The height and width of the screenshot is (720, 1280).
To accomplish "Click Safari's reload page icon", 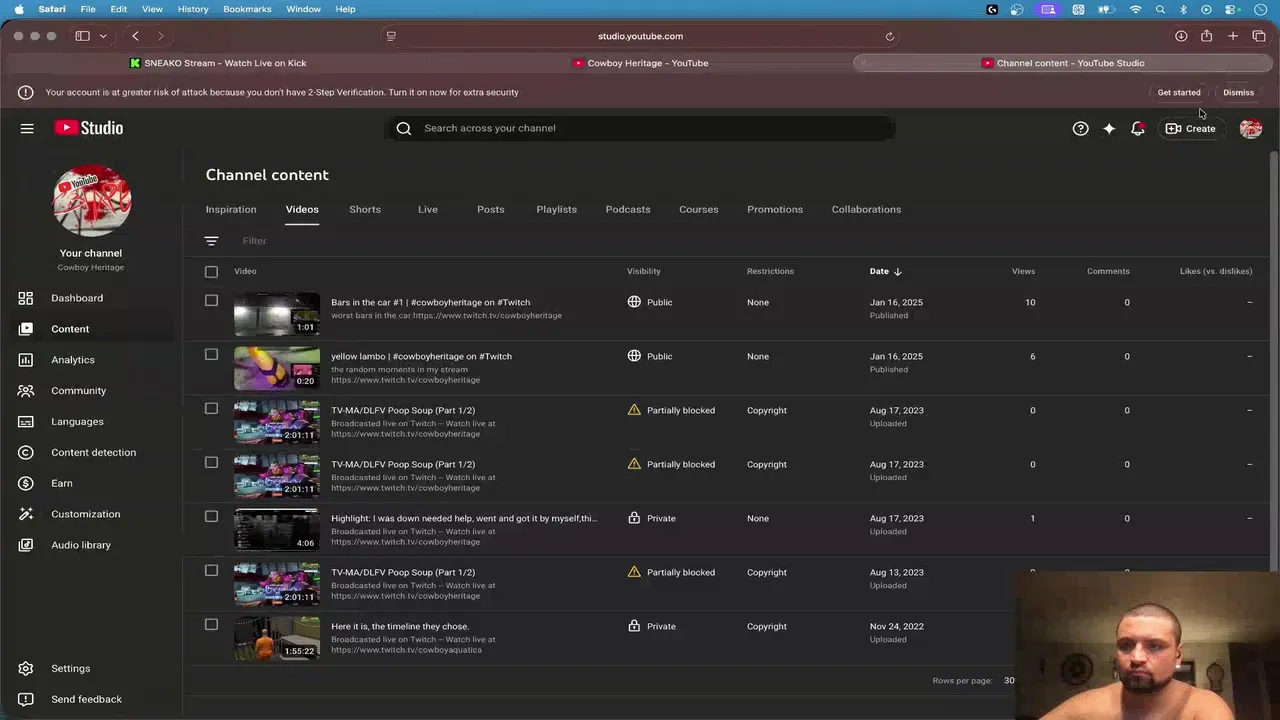I will 889,36.
